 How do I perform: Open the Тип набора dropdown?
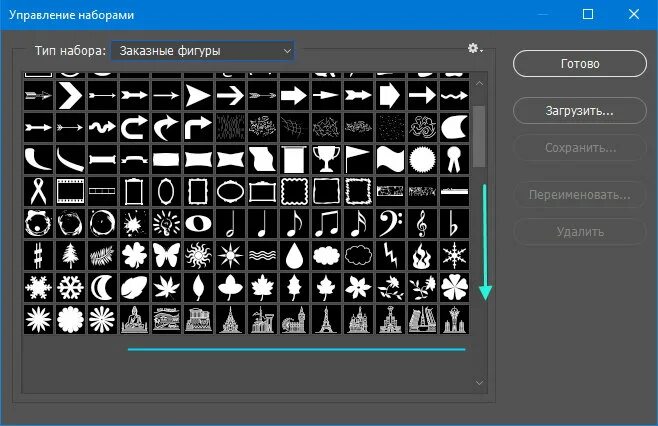[x=203, y=51]
